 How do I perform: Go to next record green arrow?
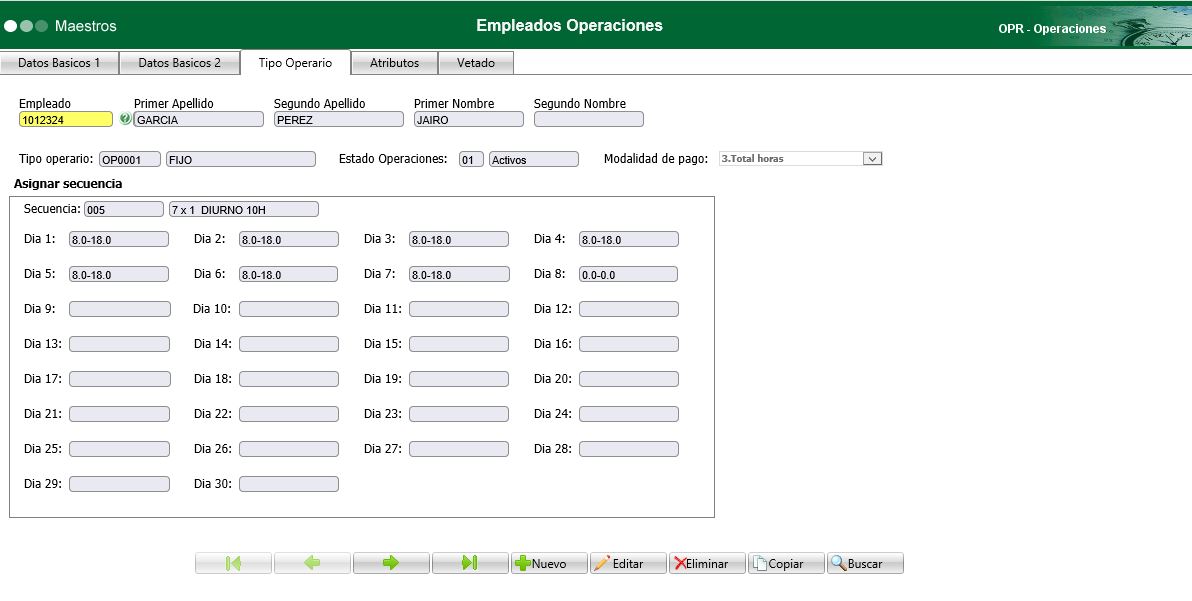(392, 563)
